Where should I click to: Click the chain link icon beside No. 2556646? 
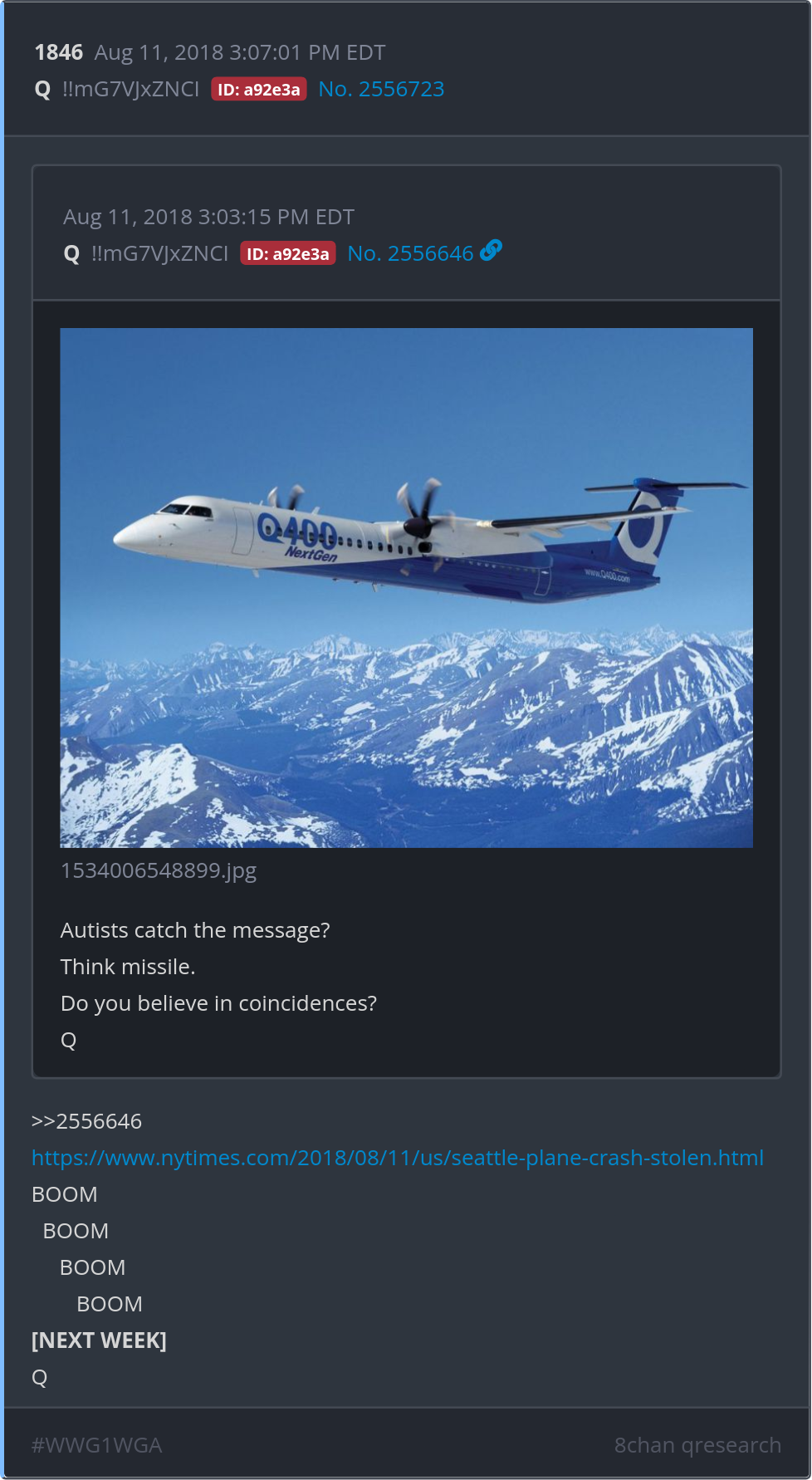tap(491, 250)
